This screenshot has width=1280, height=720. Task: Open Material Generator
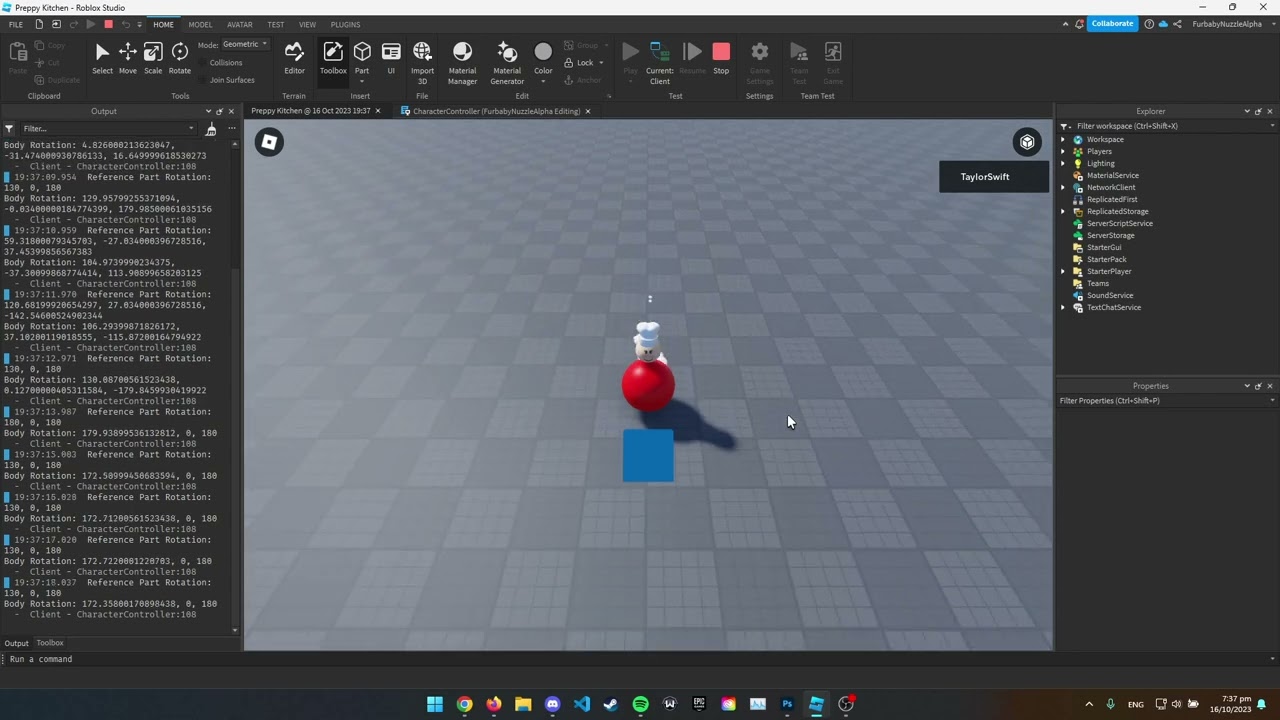(x=507, y=62)
